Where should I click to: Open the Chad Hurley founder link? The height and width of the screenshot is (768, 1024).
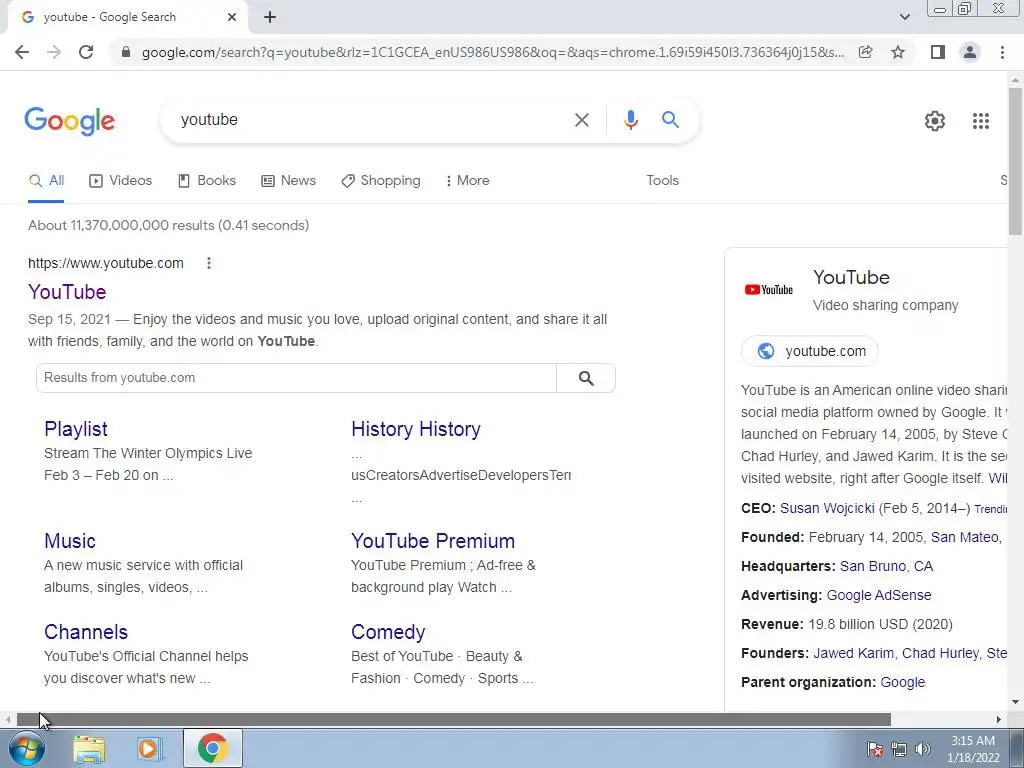click(x=940, y=654)
